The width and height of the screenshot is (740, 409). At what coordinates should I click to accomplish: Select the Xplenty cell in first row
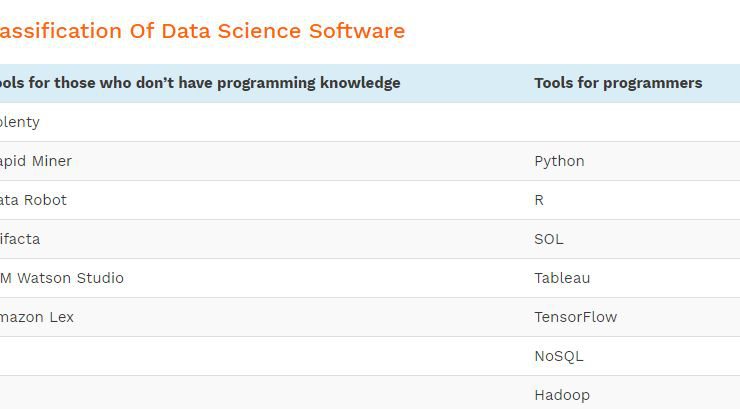[x=20, y=122]
